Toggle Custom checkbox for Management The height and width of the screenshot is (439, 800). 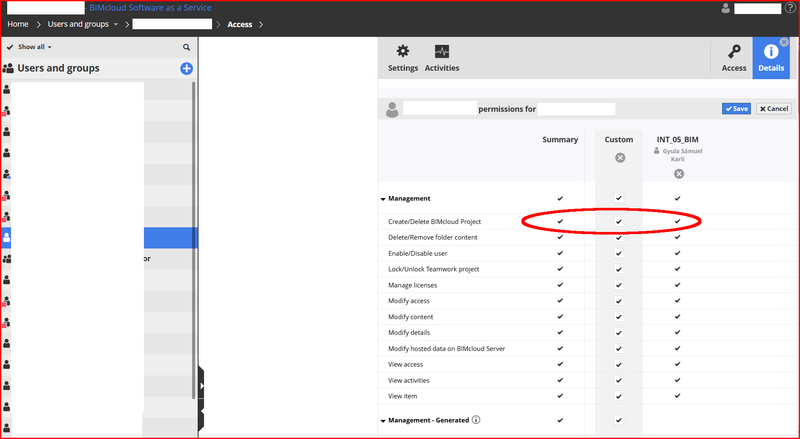point(619,198)
